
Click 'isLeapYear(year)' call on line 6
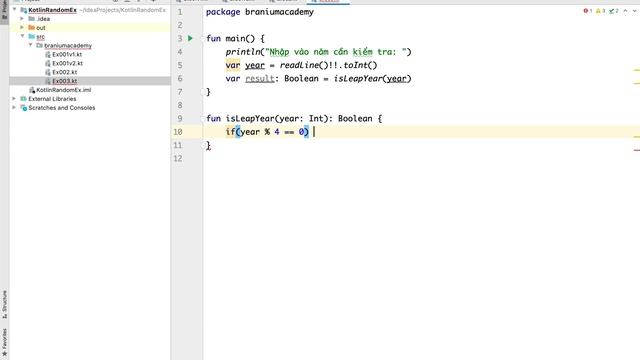coord(372,78)
